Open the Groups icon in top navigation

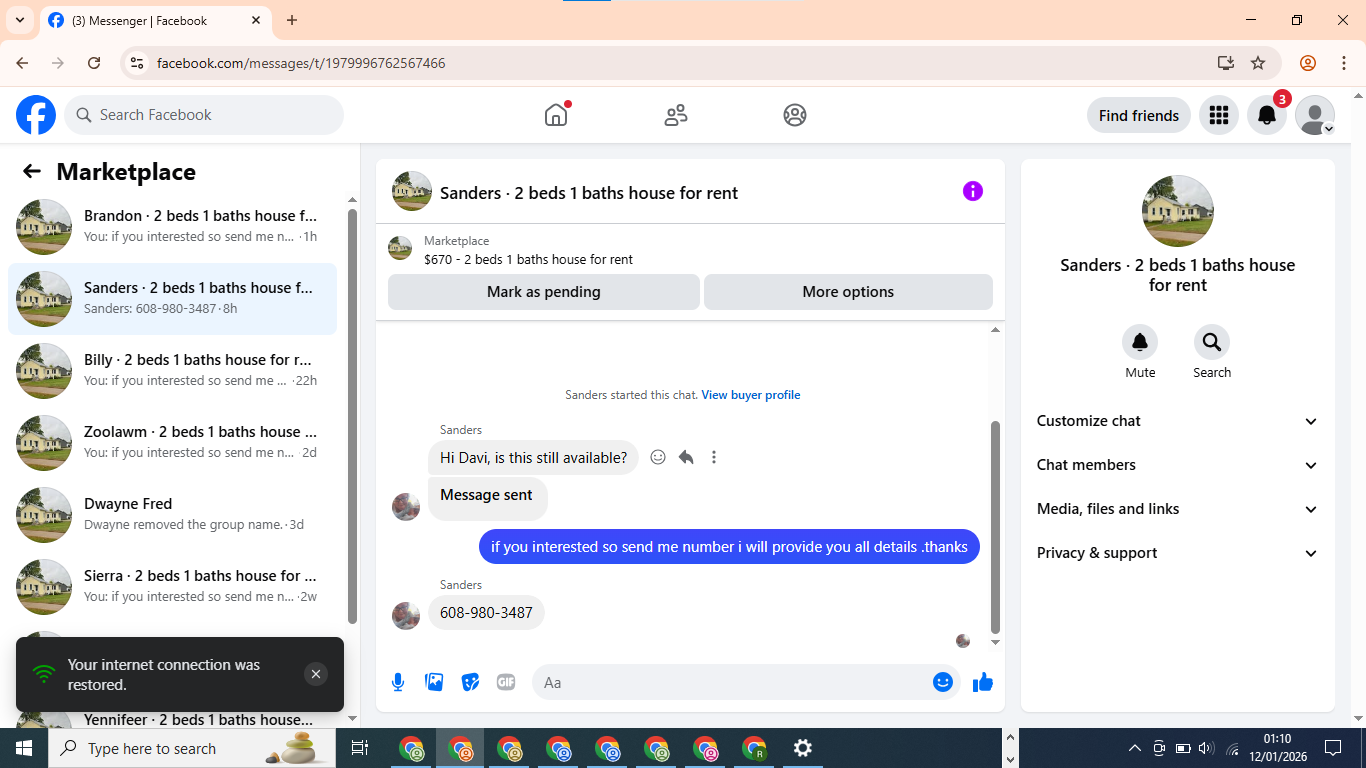click(795, 115)
